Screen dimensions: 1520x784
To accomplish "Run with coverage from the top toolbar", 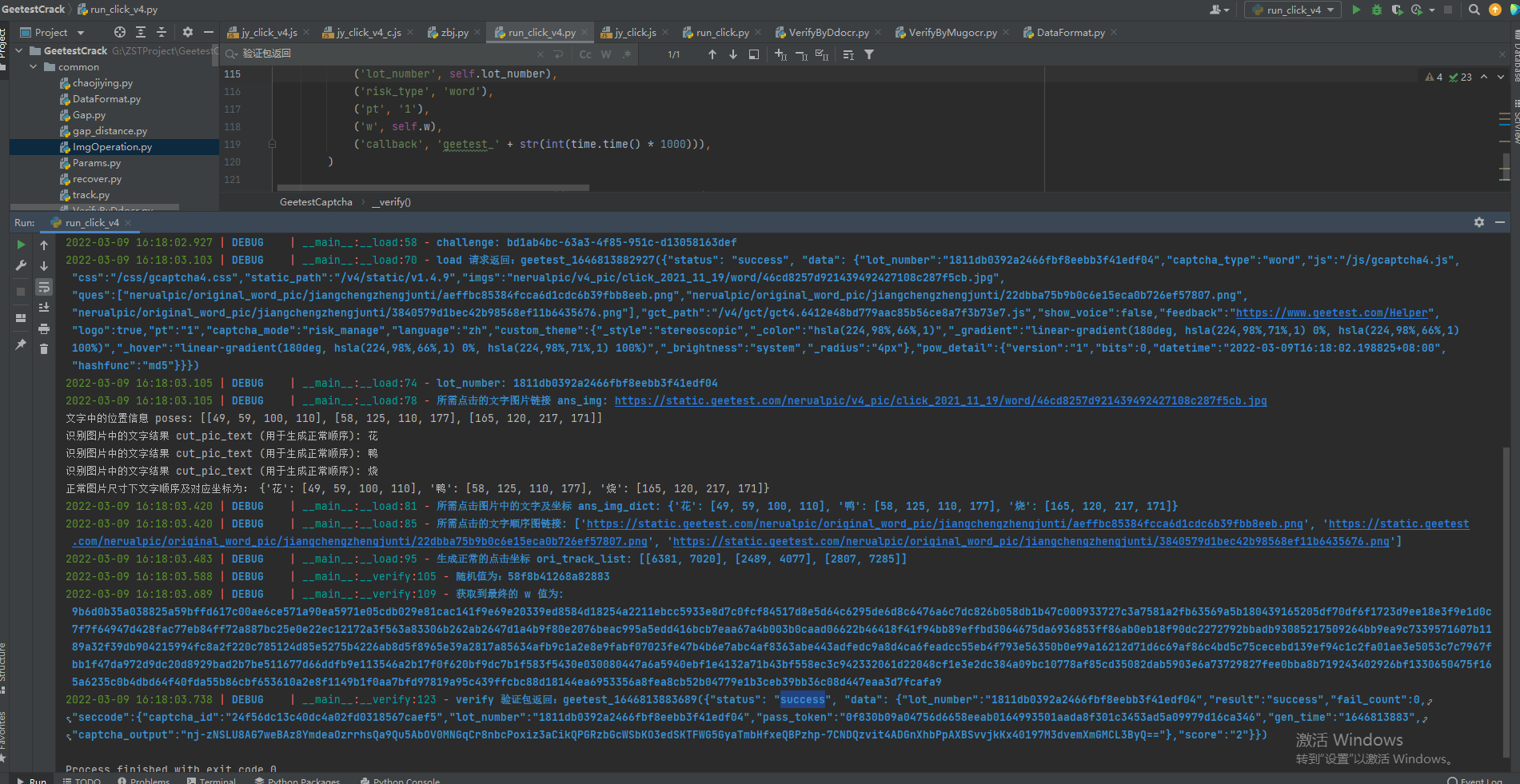I will 1397,10.
